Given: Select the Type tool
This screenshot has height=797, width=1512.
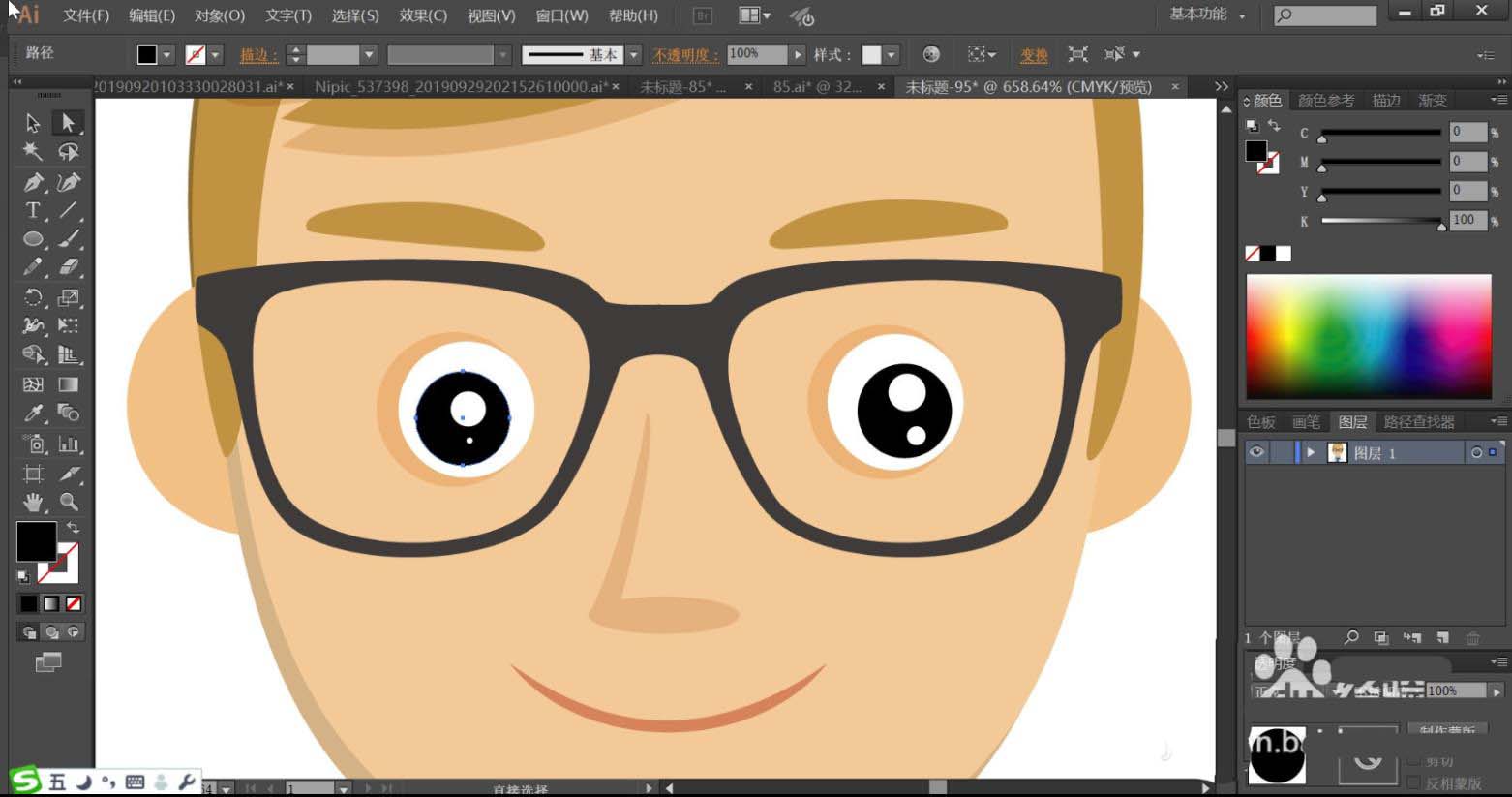Looking at the screenshot, I should (33, 210).
